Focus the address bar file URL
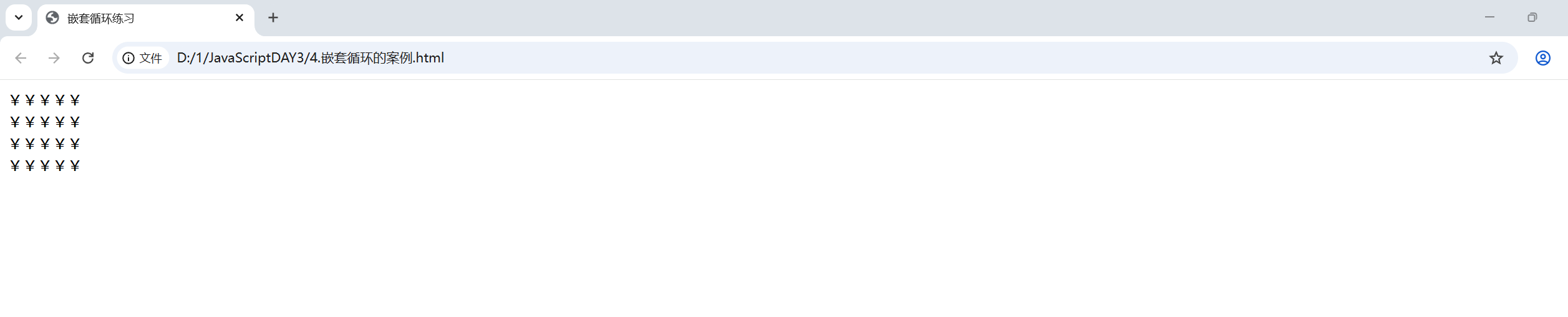Viewport: 1568px width, 317px height. pos(311,58)
